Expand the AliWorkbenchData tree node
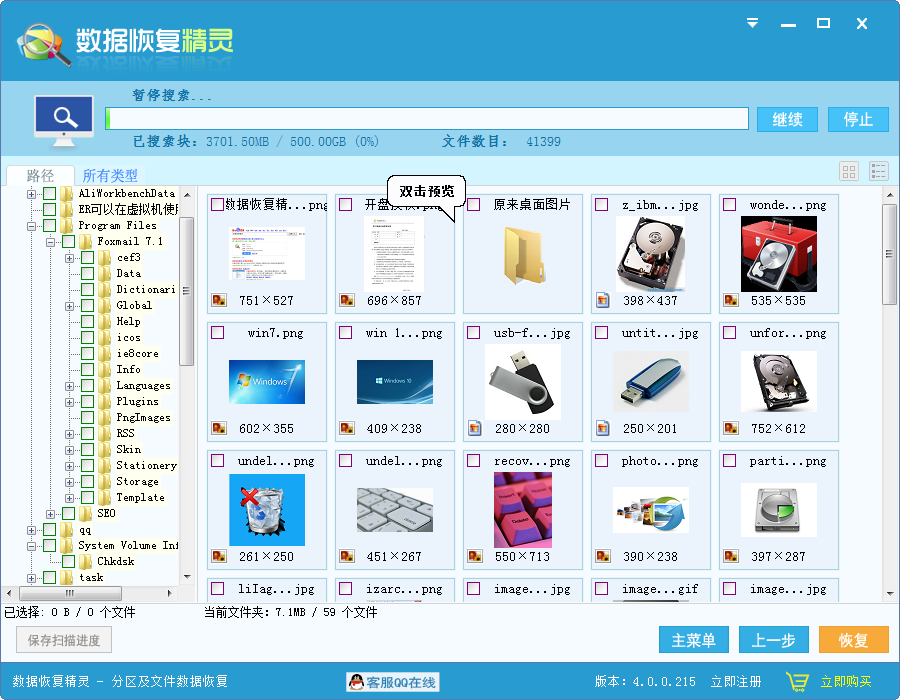 click(x=32, y=194)
